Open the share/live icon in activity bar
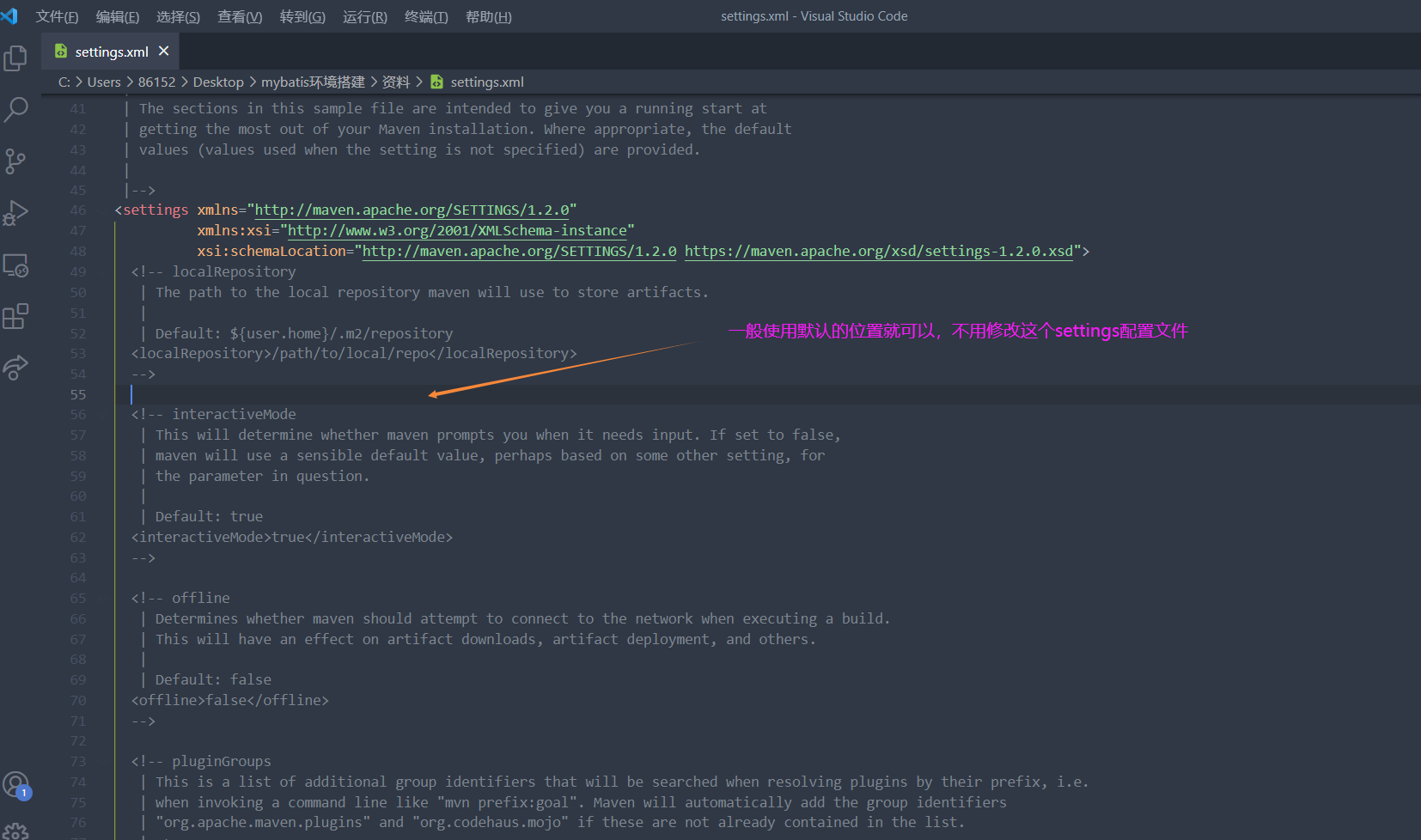 (x=15, y=368)
